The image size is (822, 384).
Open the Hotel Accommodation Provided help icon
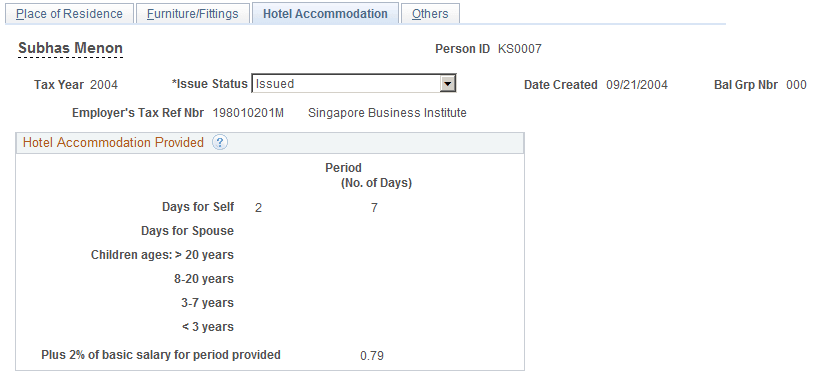pyautogui.click(x=220, y=143)
